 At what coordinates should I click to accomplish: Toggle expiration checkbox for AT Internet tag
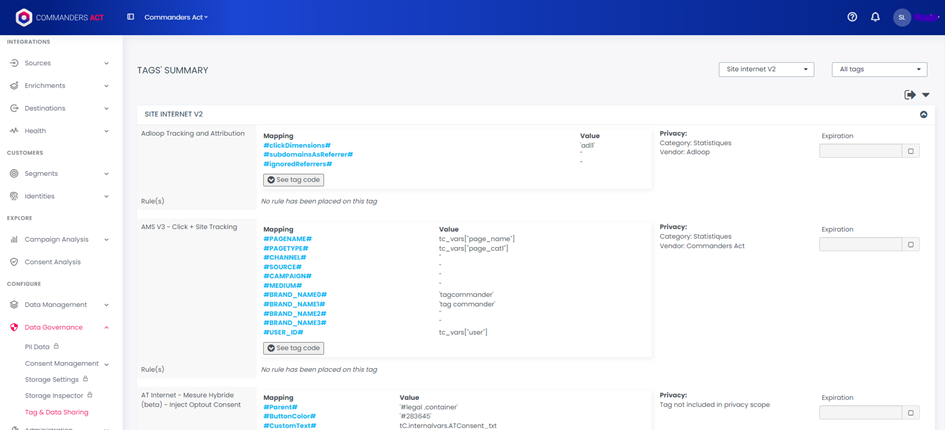(x=910, y=412)
